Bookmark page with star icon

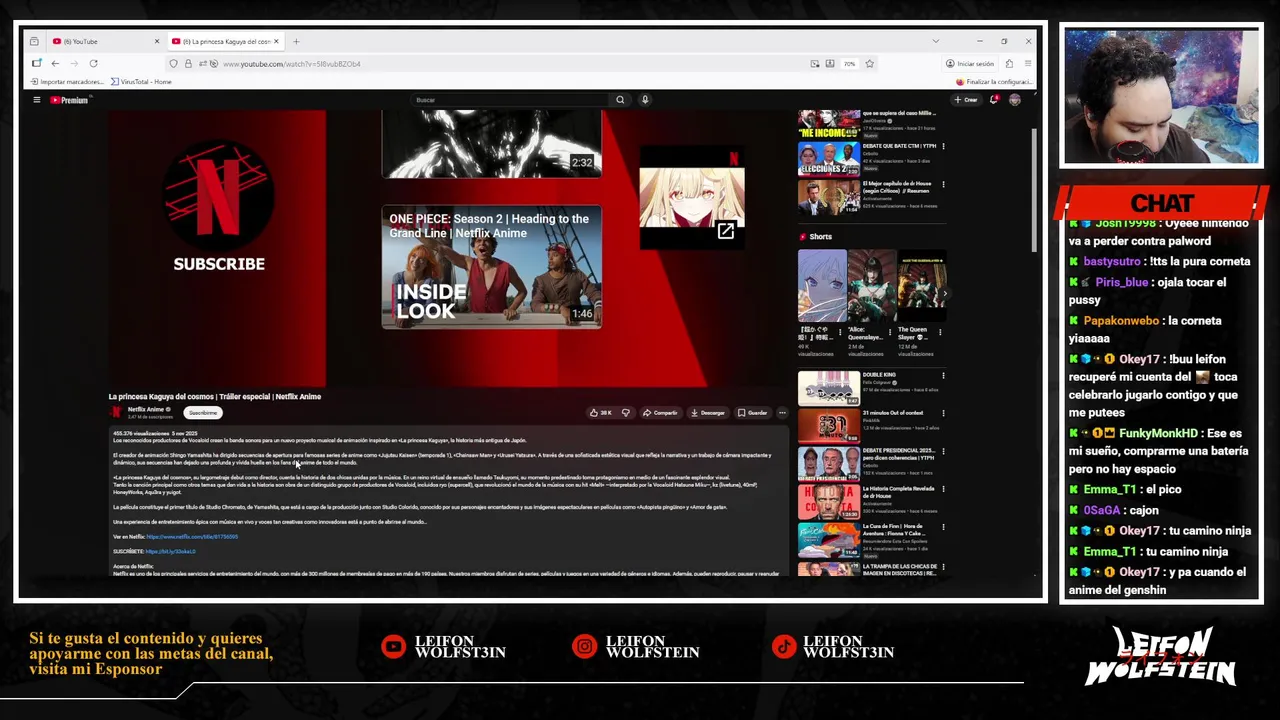tap(869, 64)
